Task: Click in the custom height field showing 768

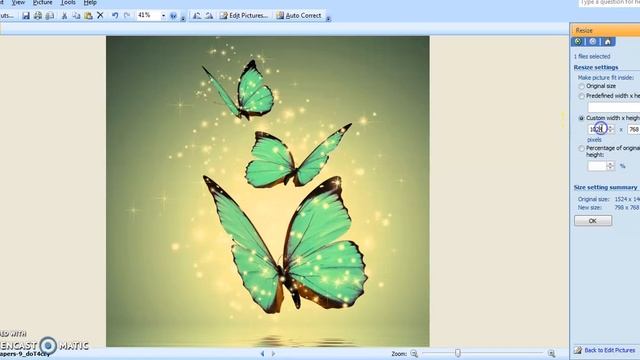Action: 633,129
